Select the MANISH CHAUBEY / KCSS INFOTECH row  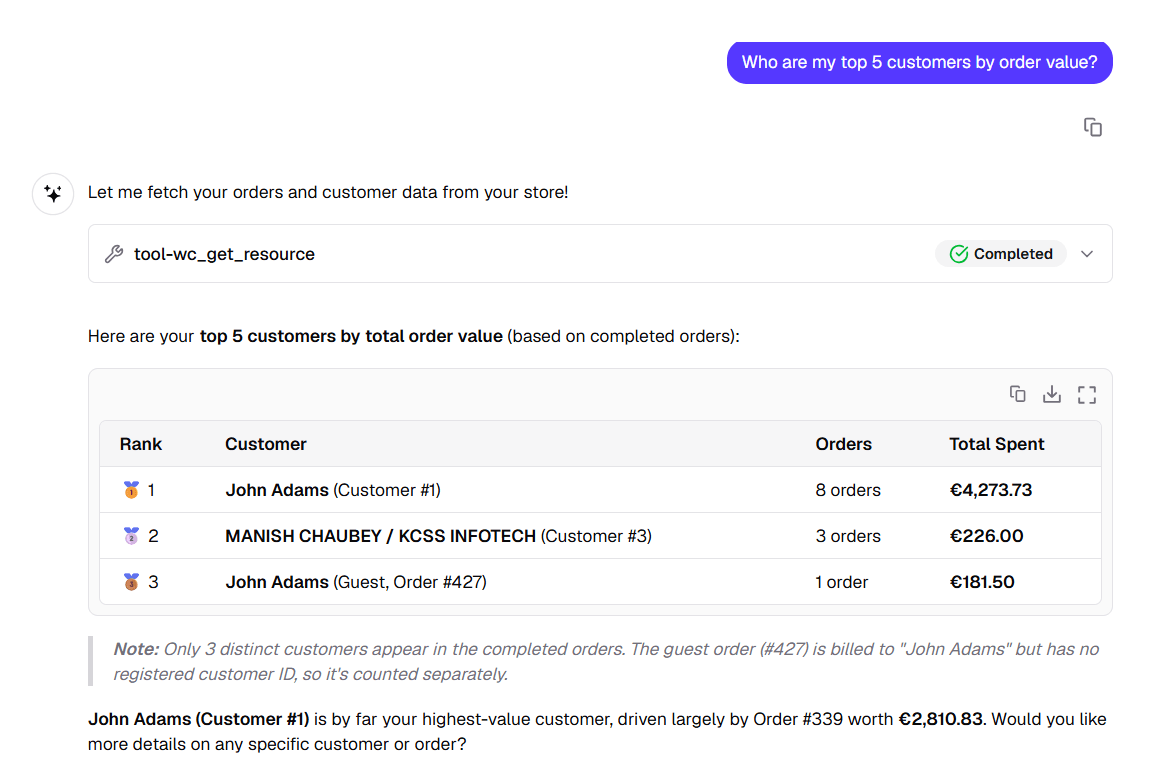tap(600, 536)
